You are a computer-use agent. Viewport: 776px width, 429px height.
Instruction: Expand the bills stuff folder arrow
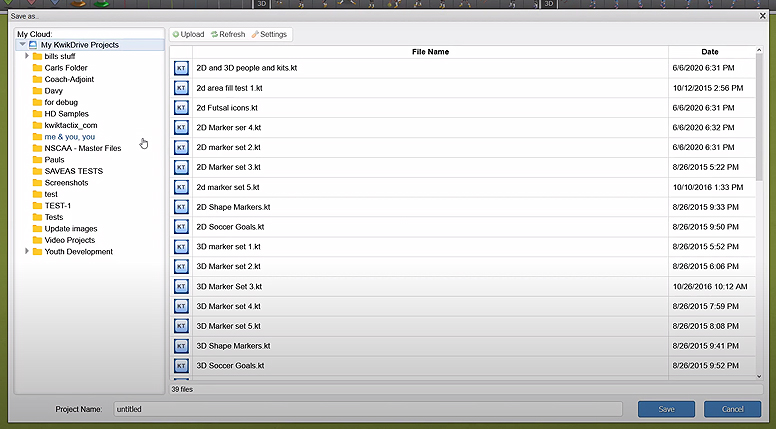[27, 56]
